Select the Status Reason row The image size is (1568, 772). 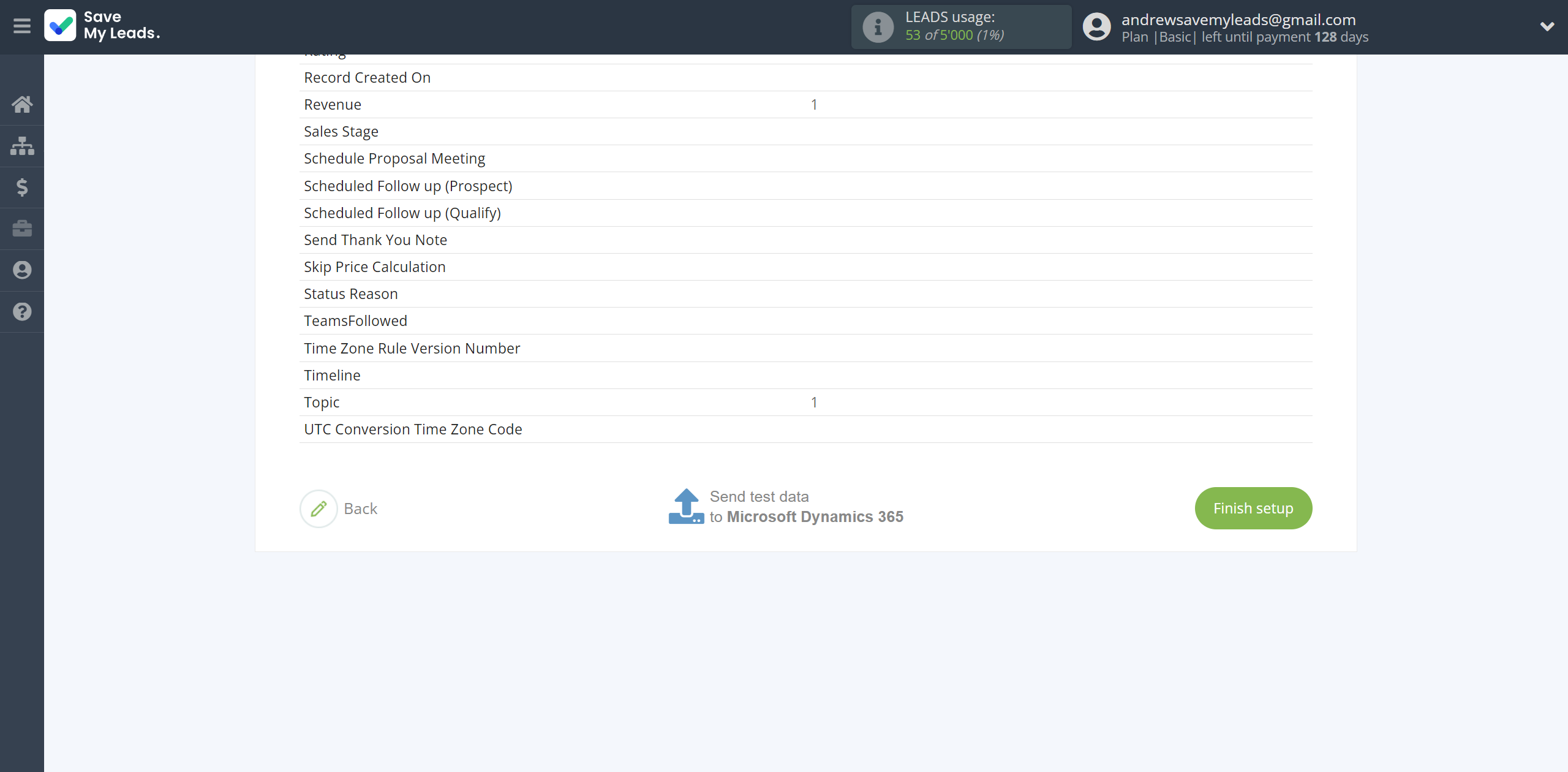[805, 294]
